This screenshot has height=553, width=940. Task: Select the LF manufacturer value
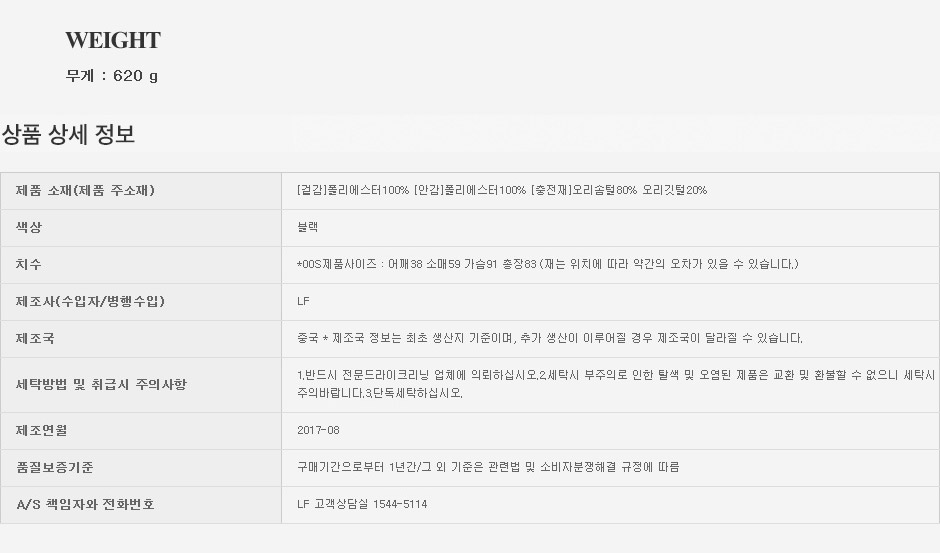304,301
